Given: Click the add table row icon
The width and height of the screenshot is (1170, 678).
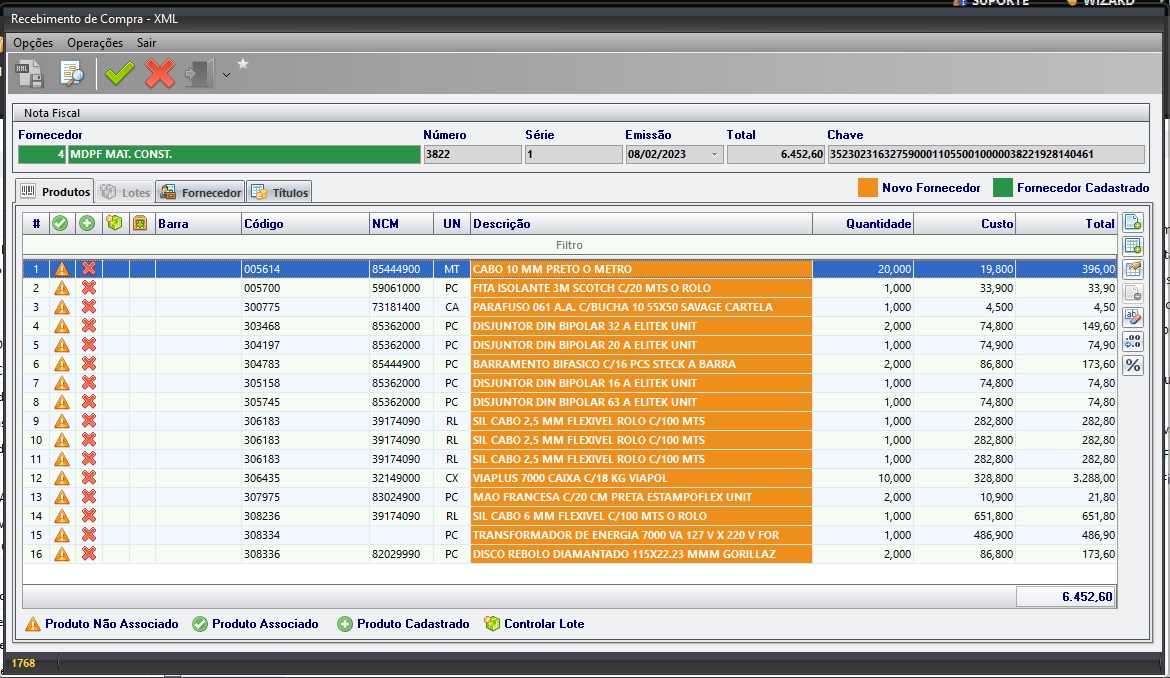Looking at the screenshot, I should (1133, 246).
